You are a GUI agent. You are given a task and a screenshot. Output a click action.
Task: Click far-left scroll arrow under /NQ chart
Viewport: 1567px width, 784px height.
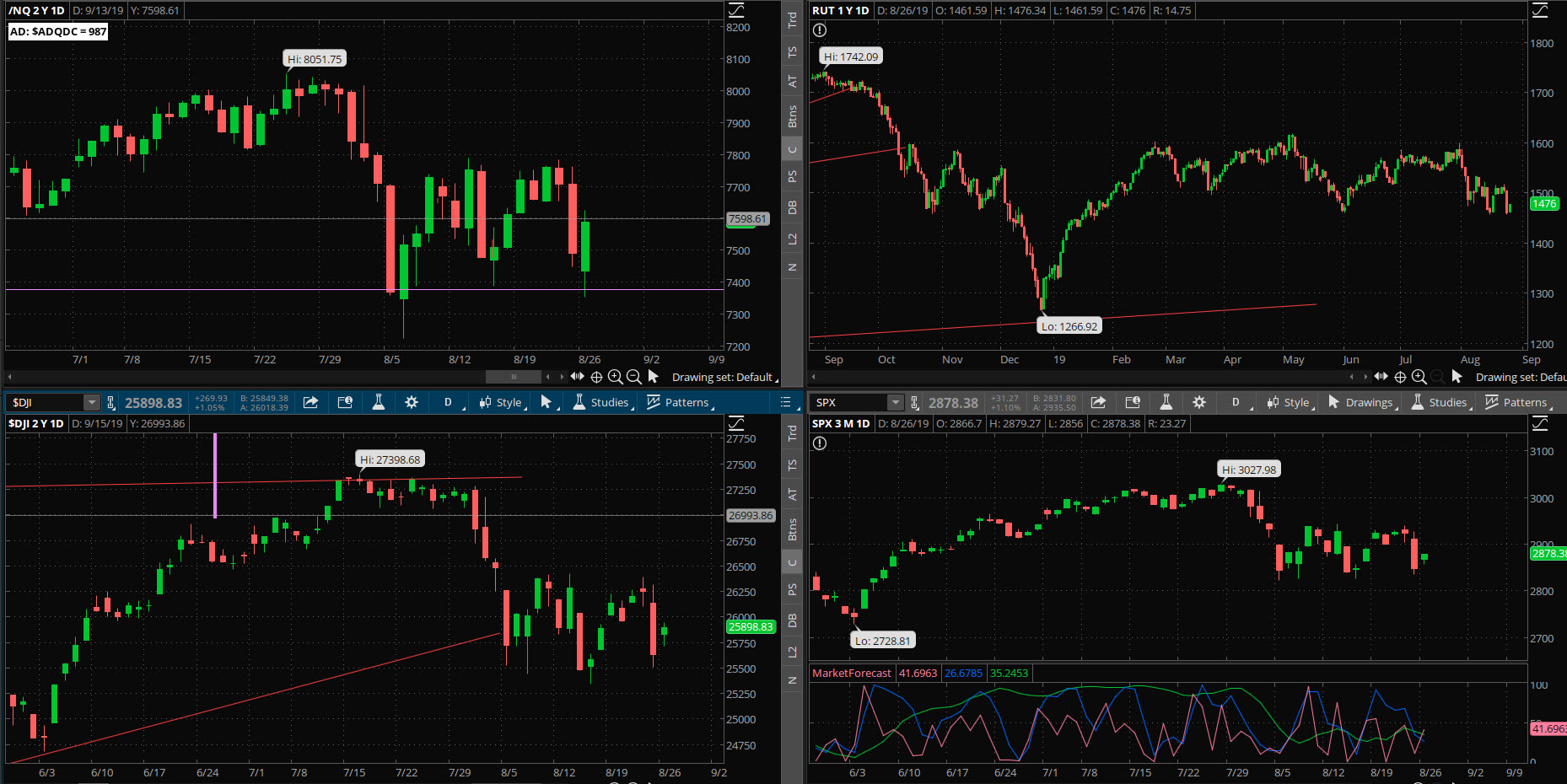[x=9, y=377]
